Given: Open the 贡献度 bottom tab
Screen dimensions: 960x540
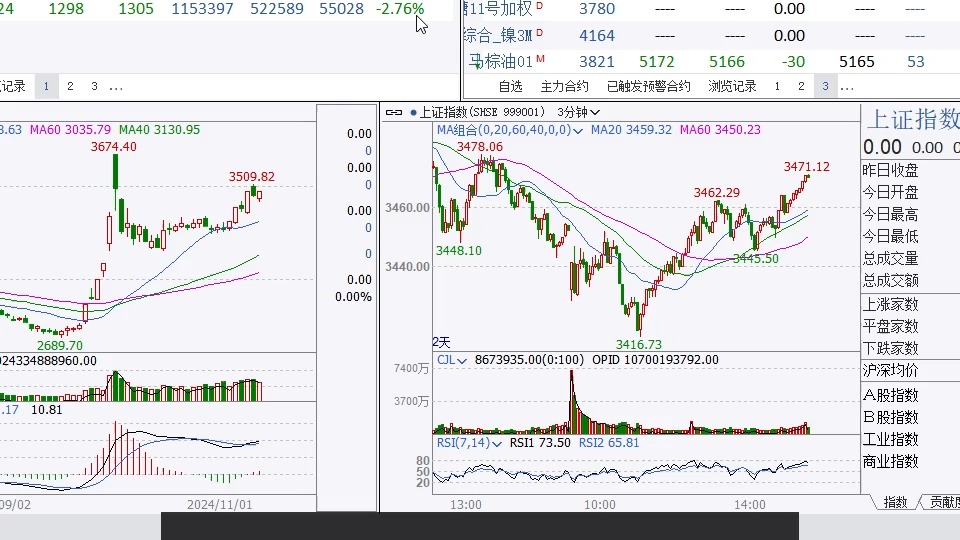Looking at the screenshot, I should pyautogui.click(x=943, y=502).
